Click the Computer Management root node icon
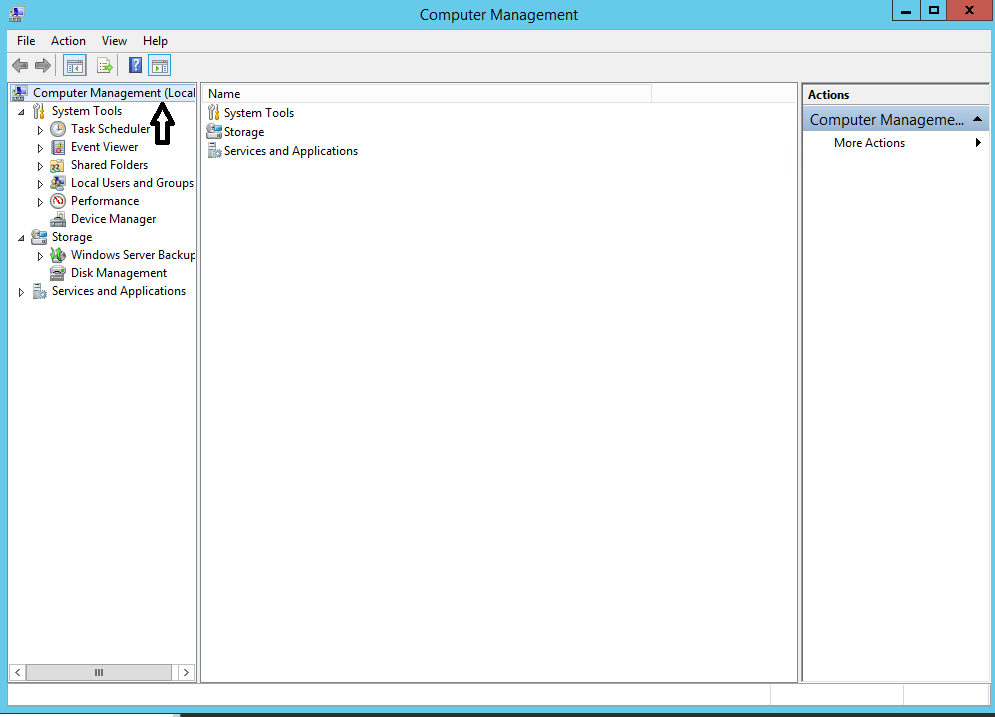Image resolution: width=995 pixels, height=717 pixels. pyautogui.click(x=20, y=93)
